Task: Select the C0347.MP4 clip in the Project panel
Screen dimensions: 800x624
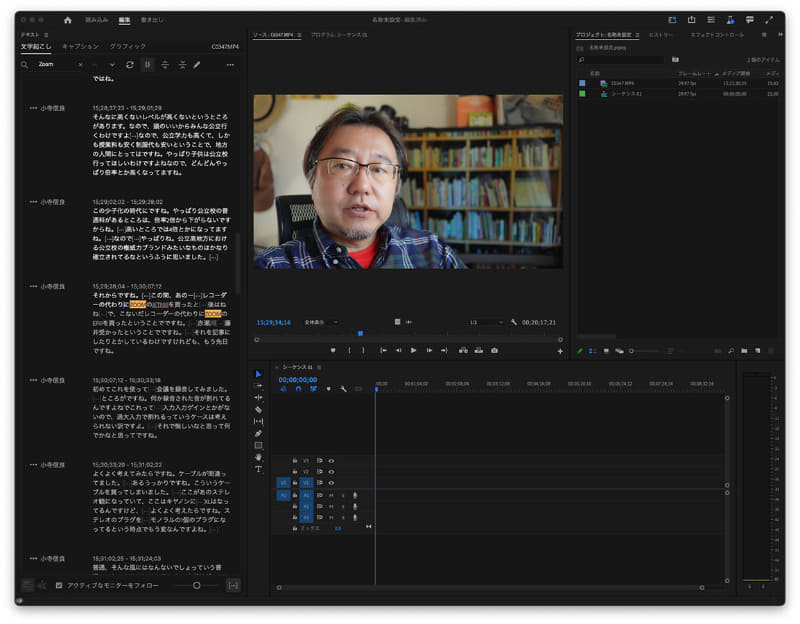Action: click(x=623, y=83)
